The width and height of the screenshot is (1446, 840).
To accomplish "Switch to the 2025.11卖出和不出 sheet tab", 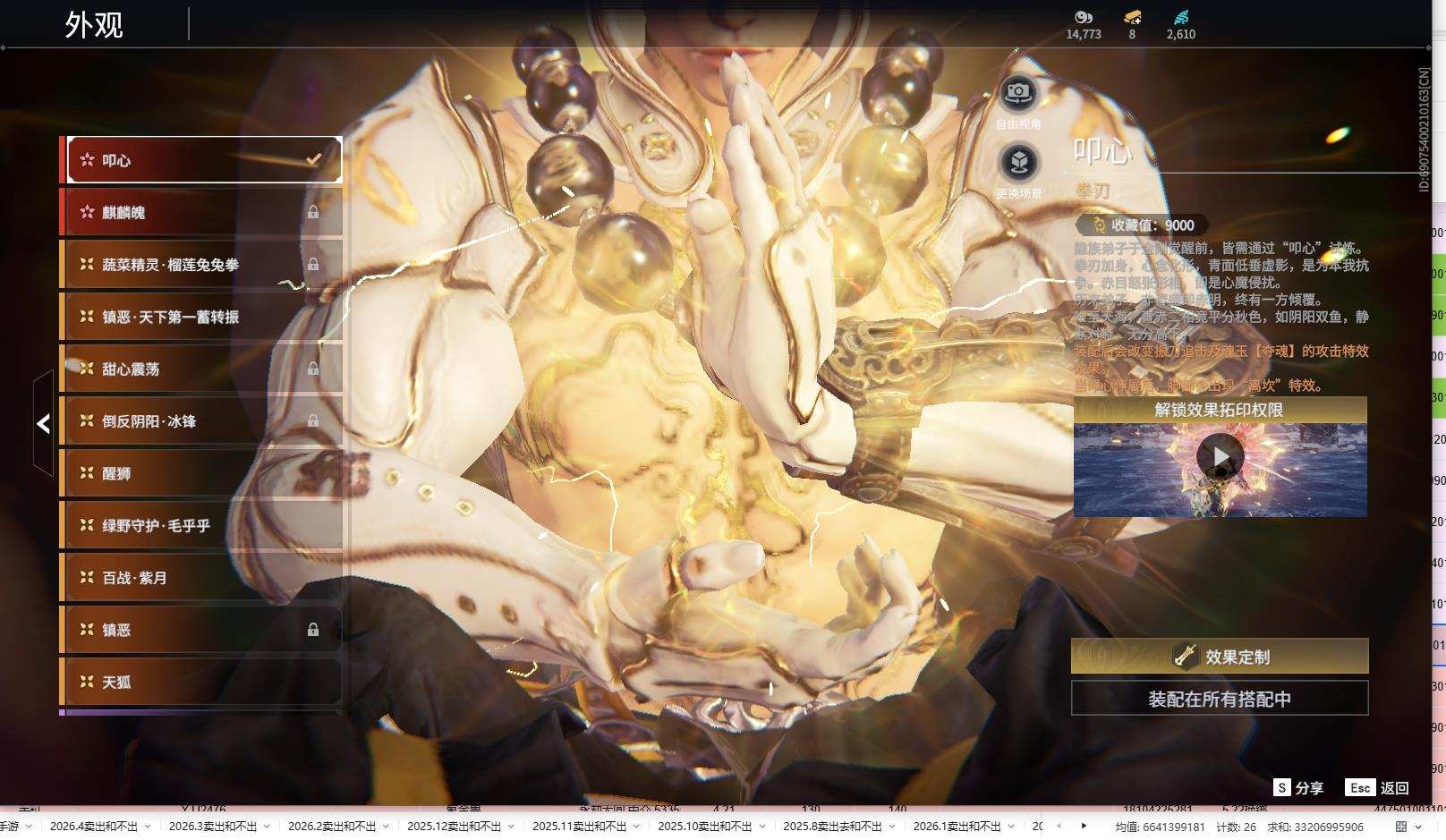I will pyautogui.click(x=580, y=827).
